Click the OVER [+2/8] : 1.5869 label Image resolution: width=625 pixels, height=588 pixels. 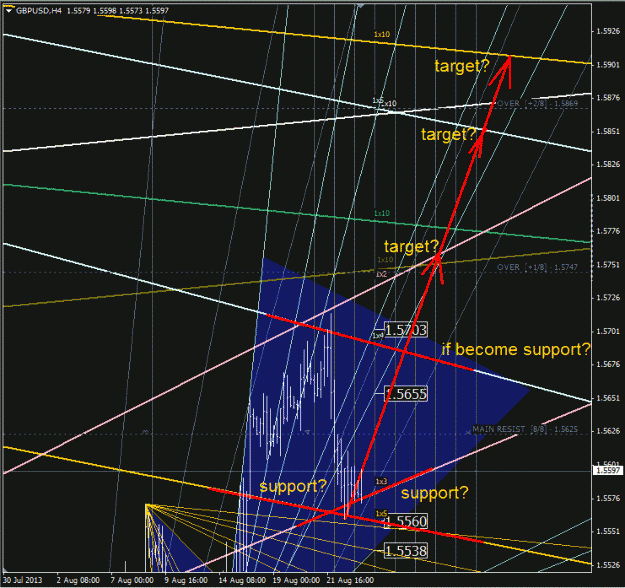point(537,104)
